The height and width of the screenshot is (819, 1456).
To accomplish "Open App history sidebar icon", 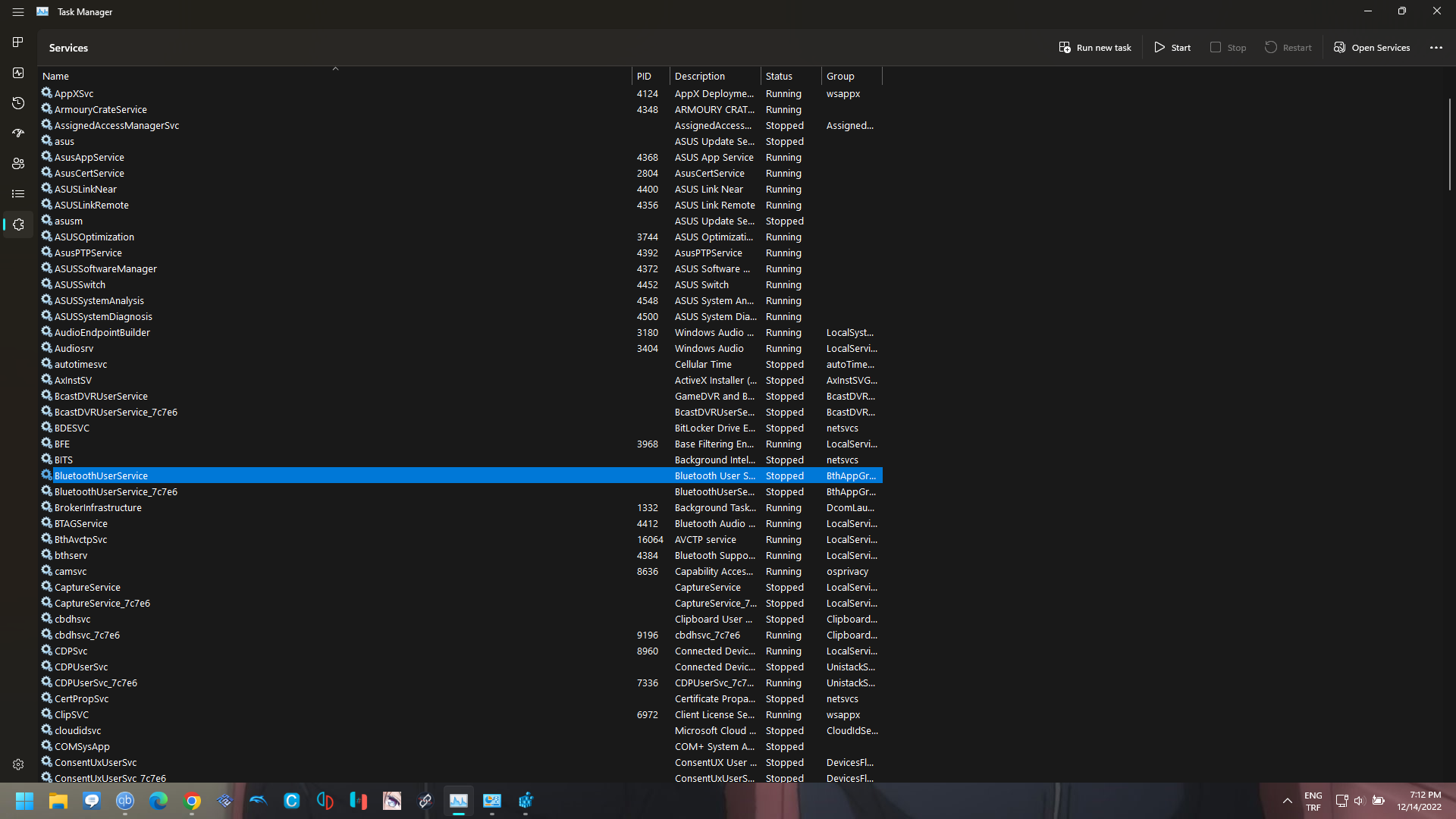I will (x=18, y=103).
